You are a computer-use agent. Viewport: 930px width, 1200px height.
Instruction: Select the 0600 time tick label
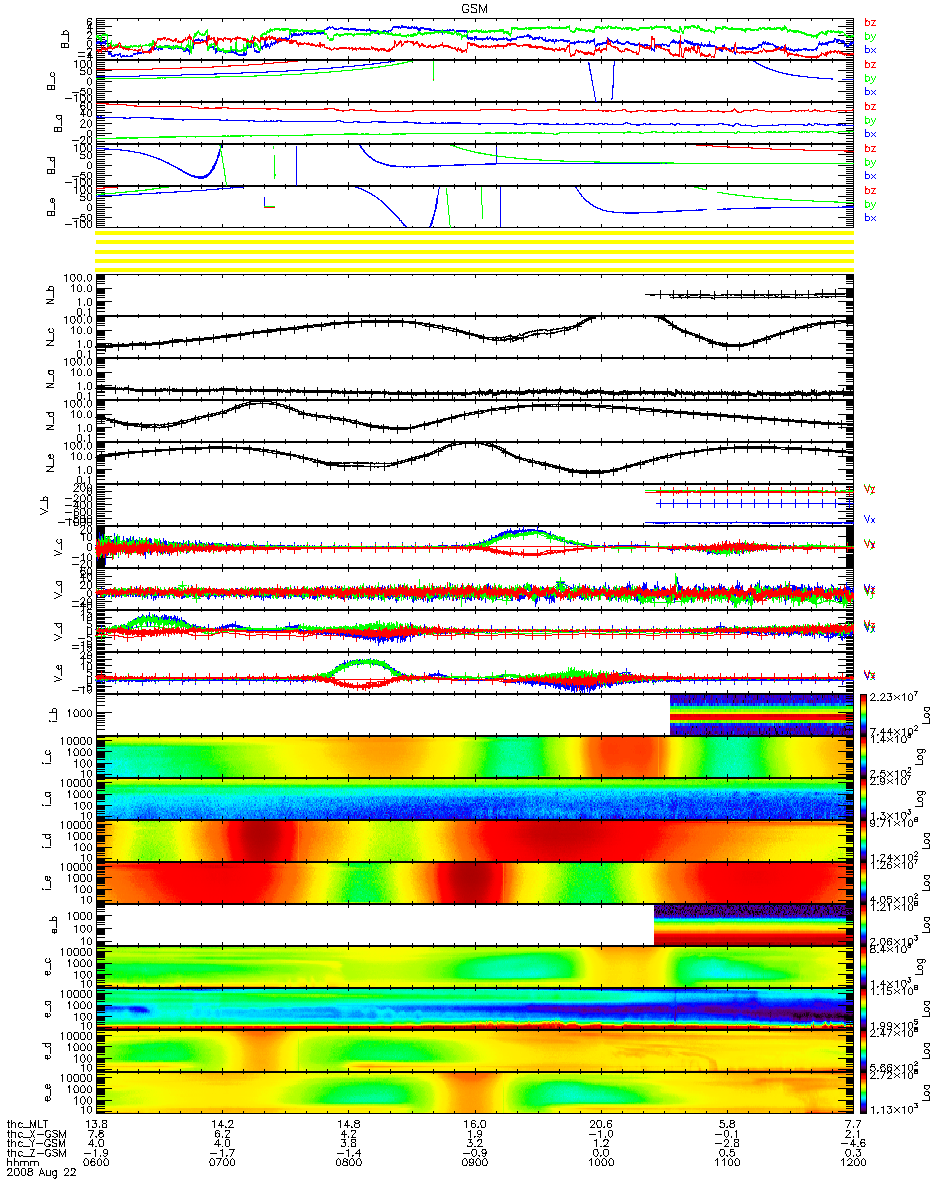click(95, 1162)
